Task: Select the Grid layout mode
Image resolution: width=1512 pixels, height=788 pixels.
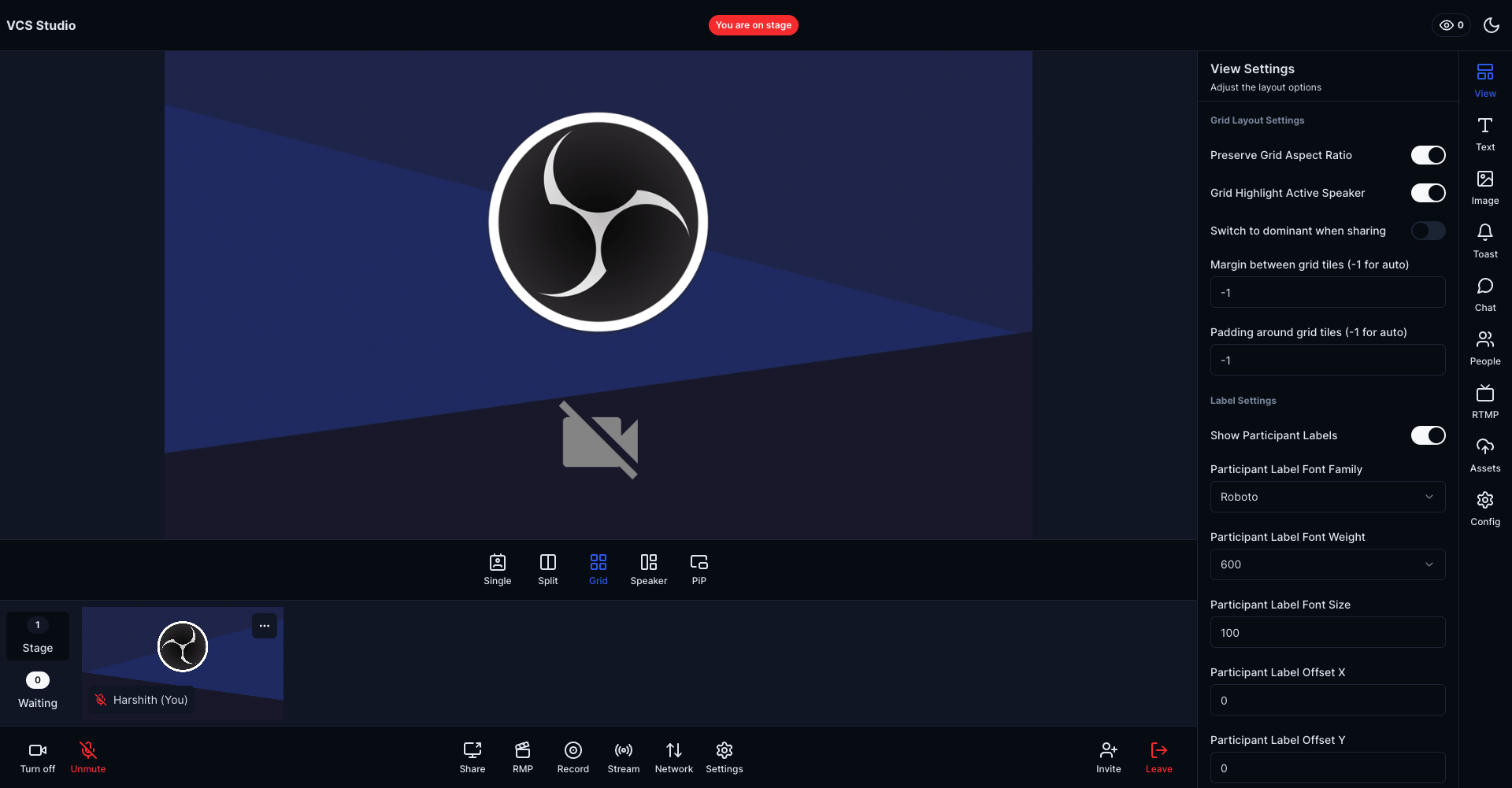Action: 598,569
